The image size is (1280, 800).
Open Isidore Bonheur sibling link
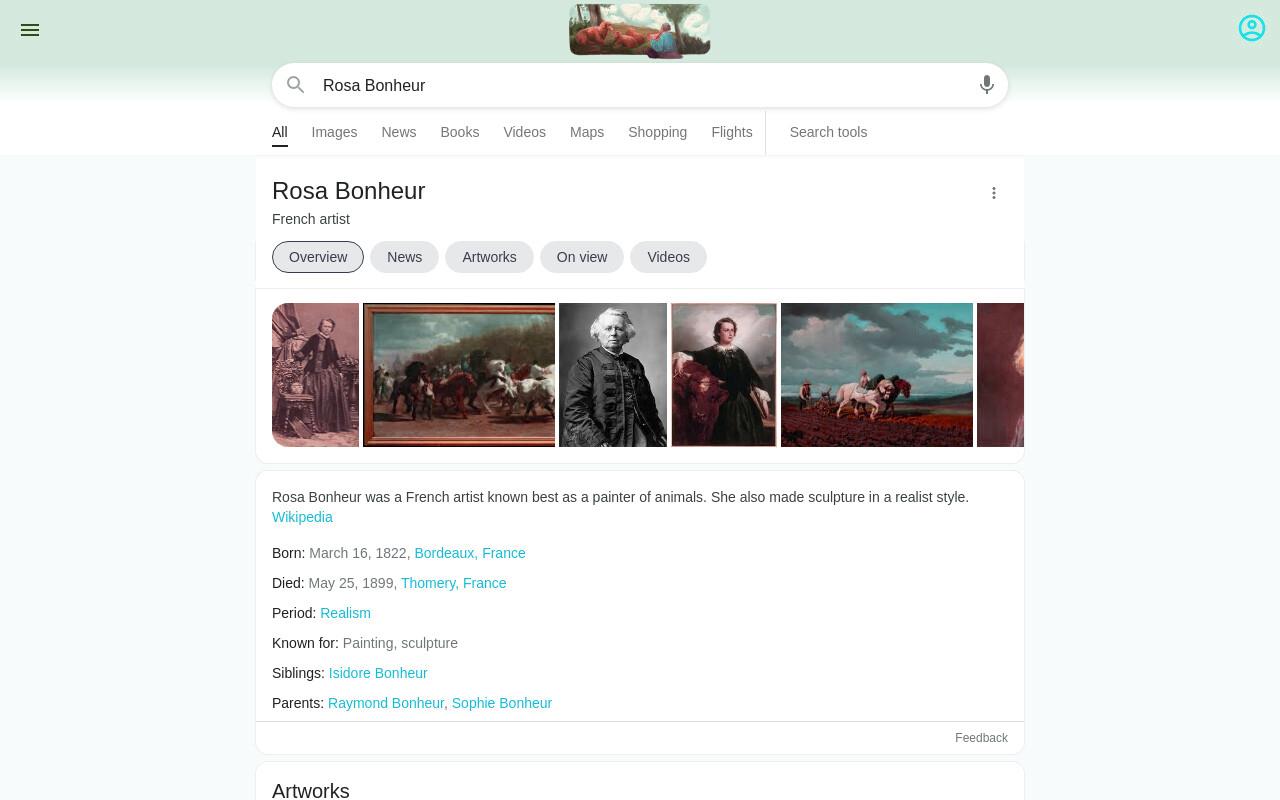[378, 673]
